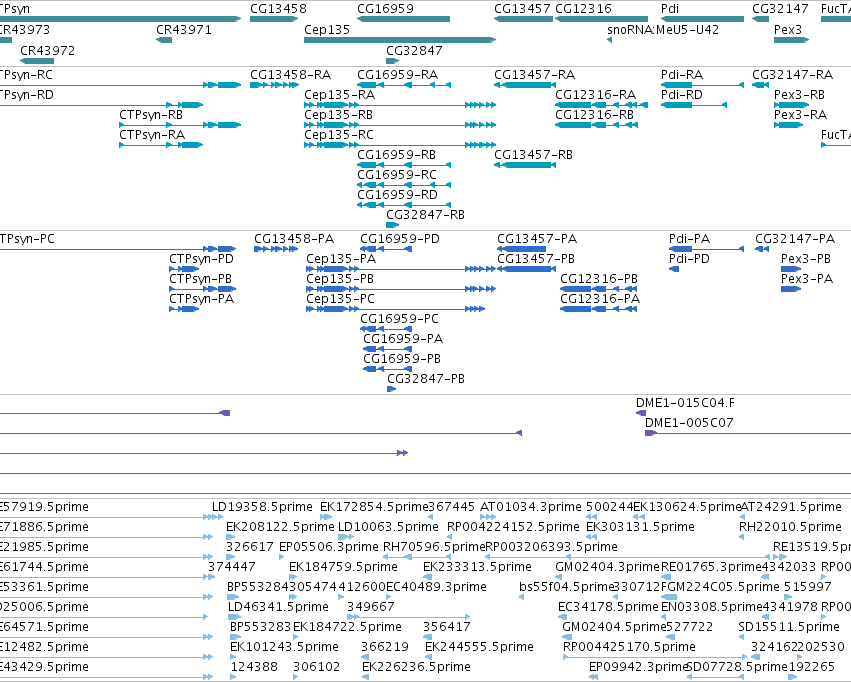Image resolution: width=851 pixels, height=682 pixels.
Task: Click the RH22010.5prime EST label
Action: pyautogui.click(x=790, y=527)
